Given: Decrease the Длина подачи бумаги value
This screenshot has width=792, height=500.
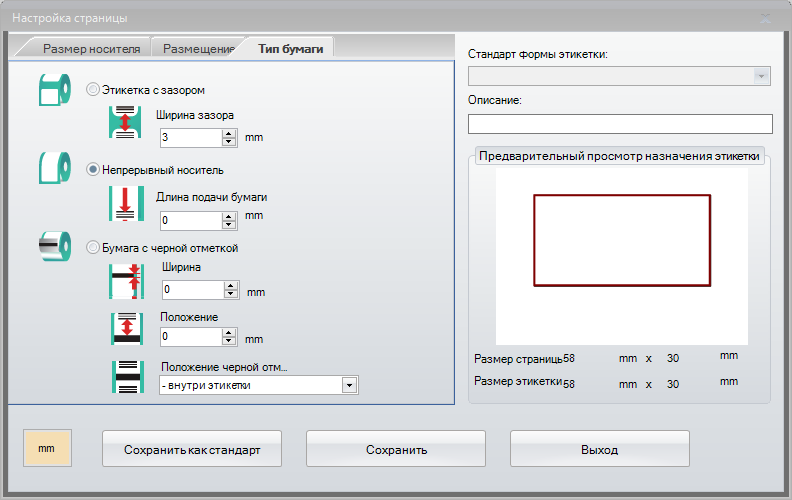Looking at the screenshot, I should click(229, 224).
